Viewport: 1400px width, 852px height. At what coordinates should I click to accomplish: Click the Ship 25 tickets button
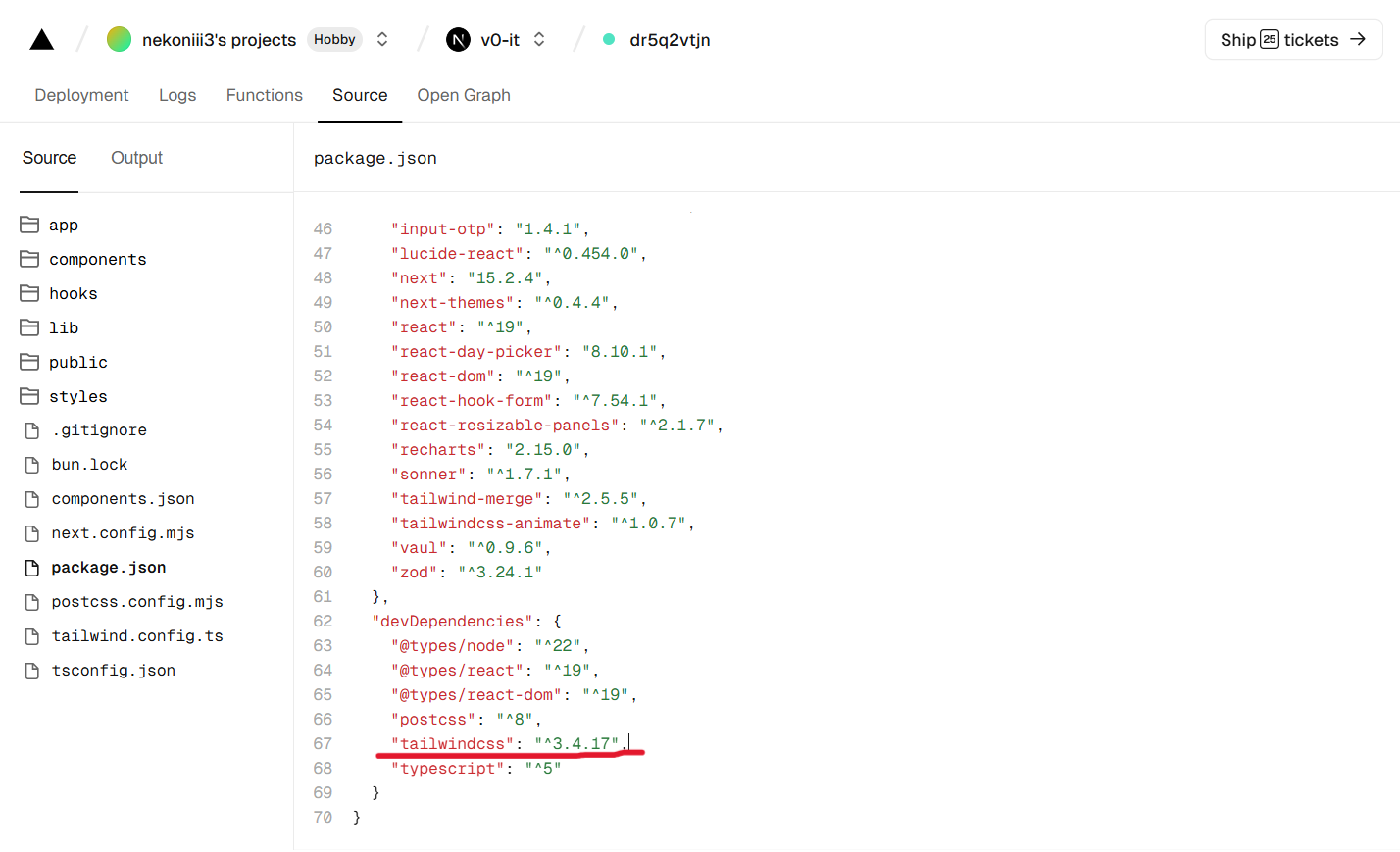click(x=1293, y=39)
